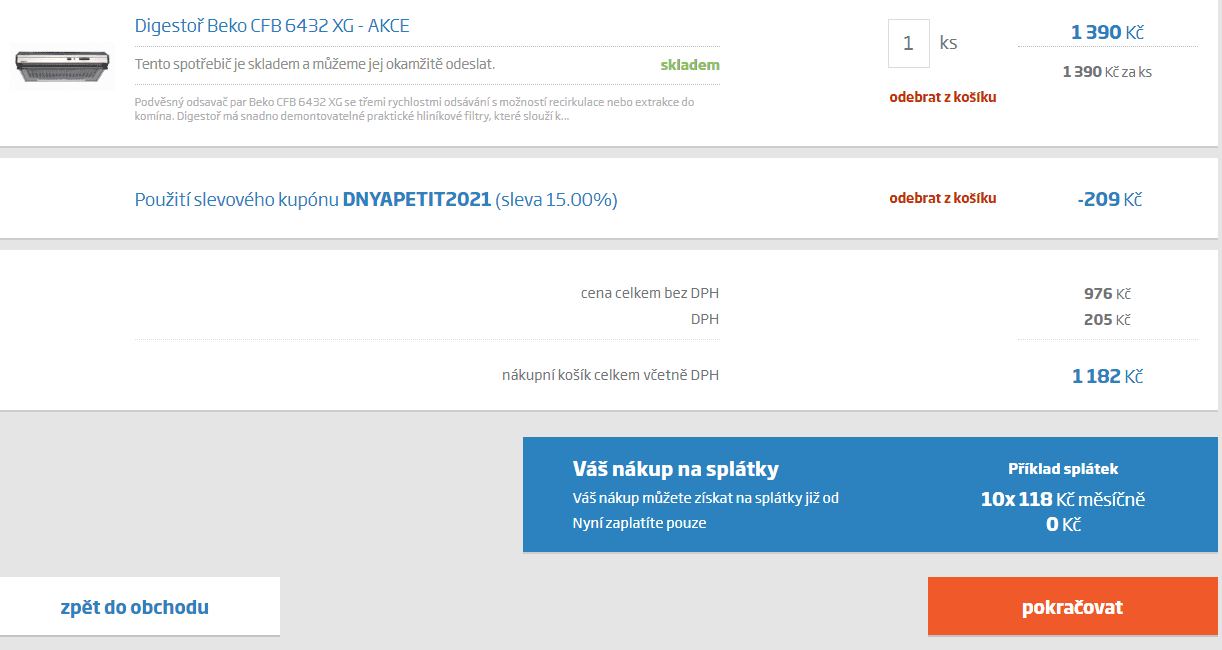
Task: Click the pokračovat button
Action: pos(1072,606)
